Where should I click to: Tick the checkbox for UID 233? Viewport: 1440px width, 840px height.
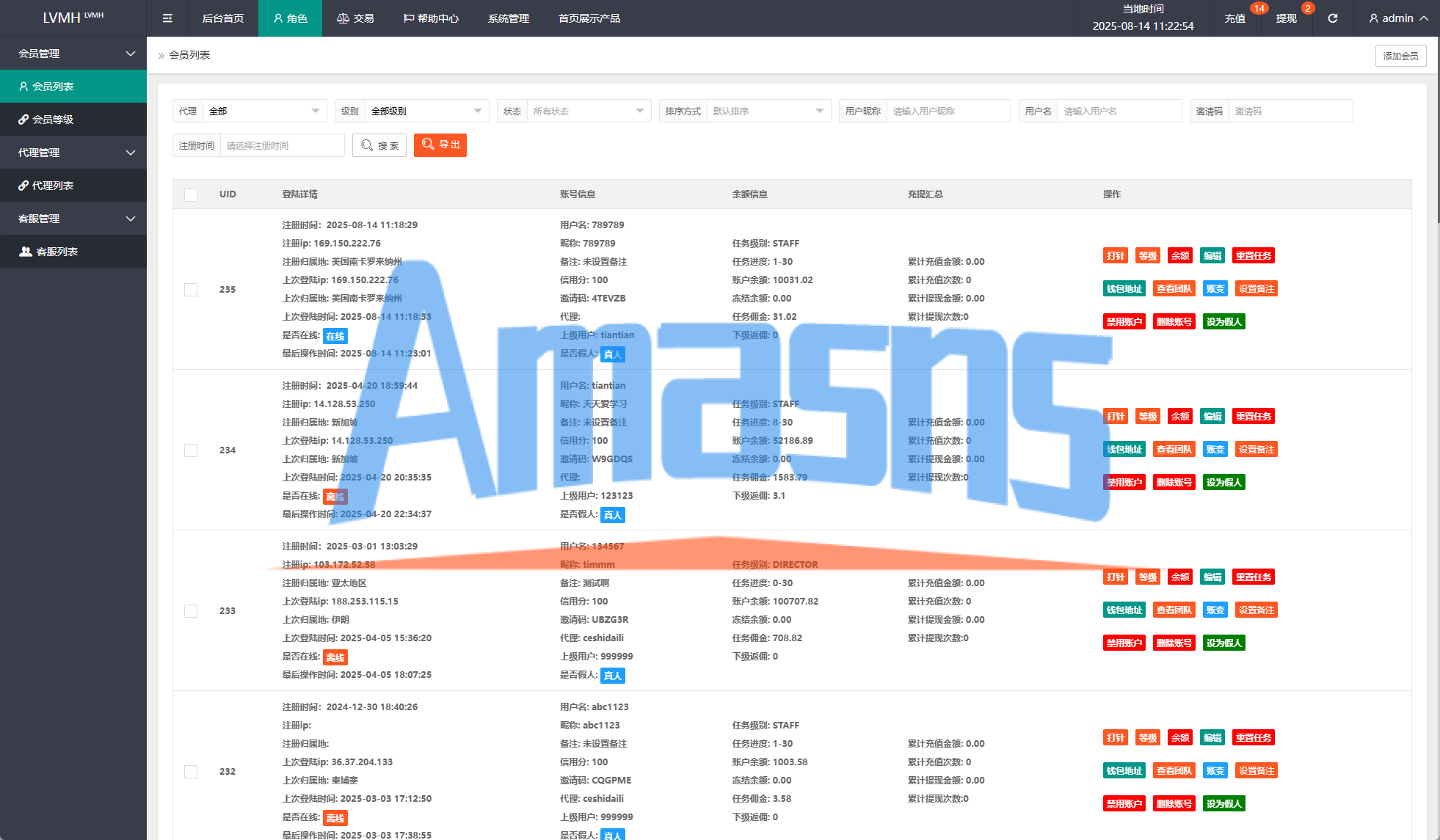click(191, 611)
